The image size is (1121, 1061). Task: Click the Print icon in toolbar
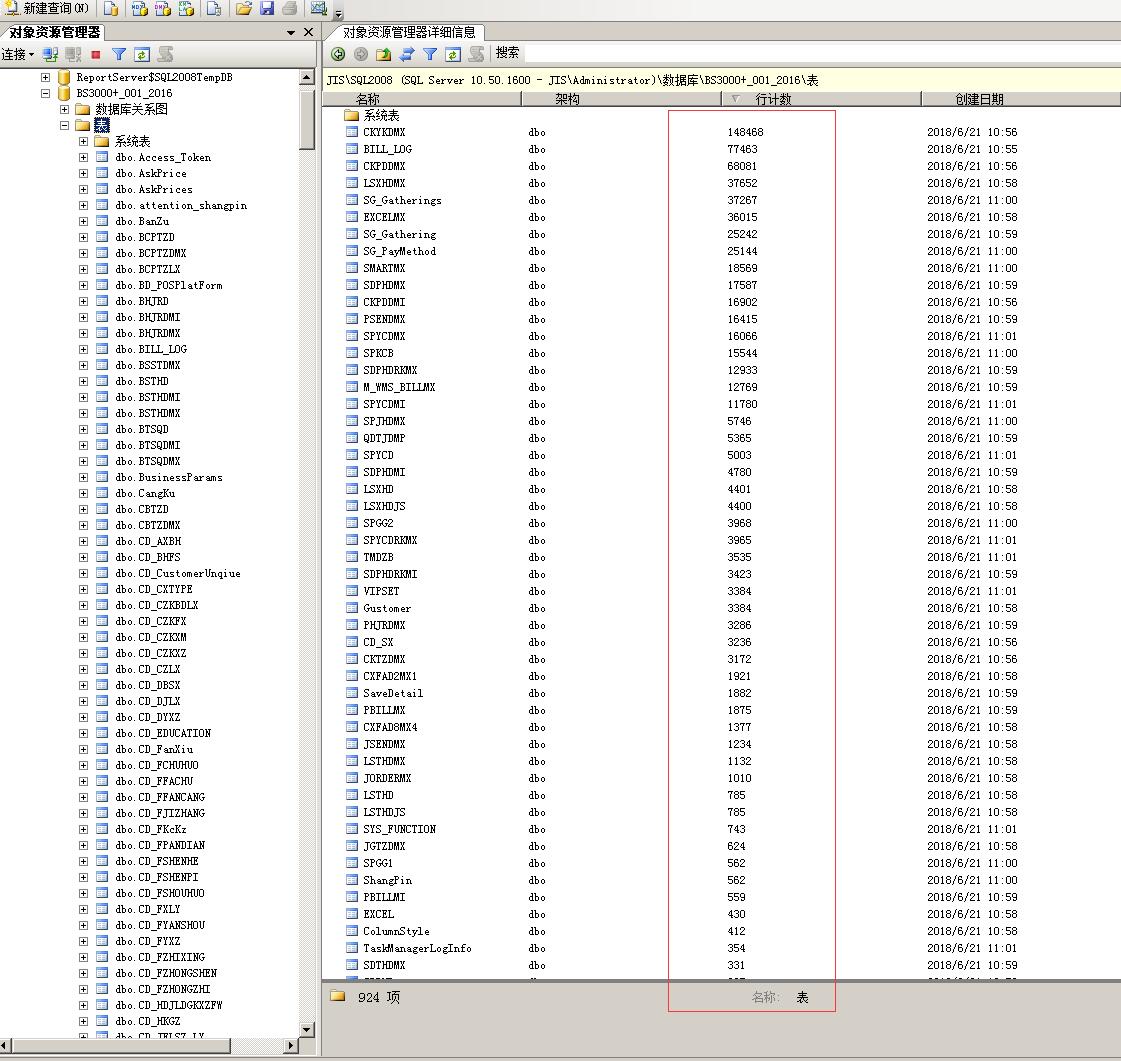290,9
